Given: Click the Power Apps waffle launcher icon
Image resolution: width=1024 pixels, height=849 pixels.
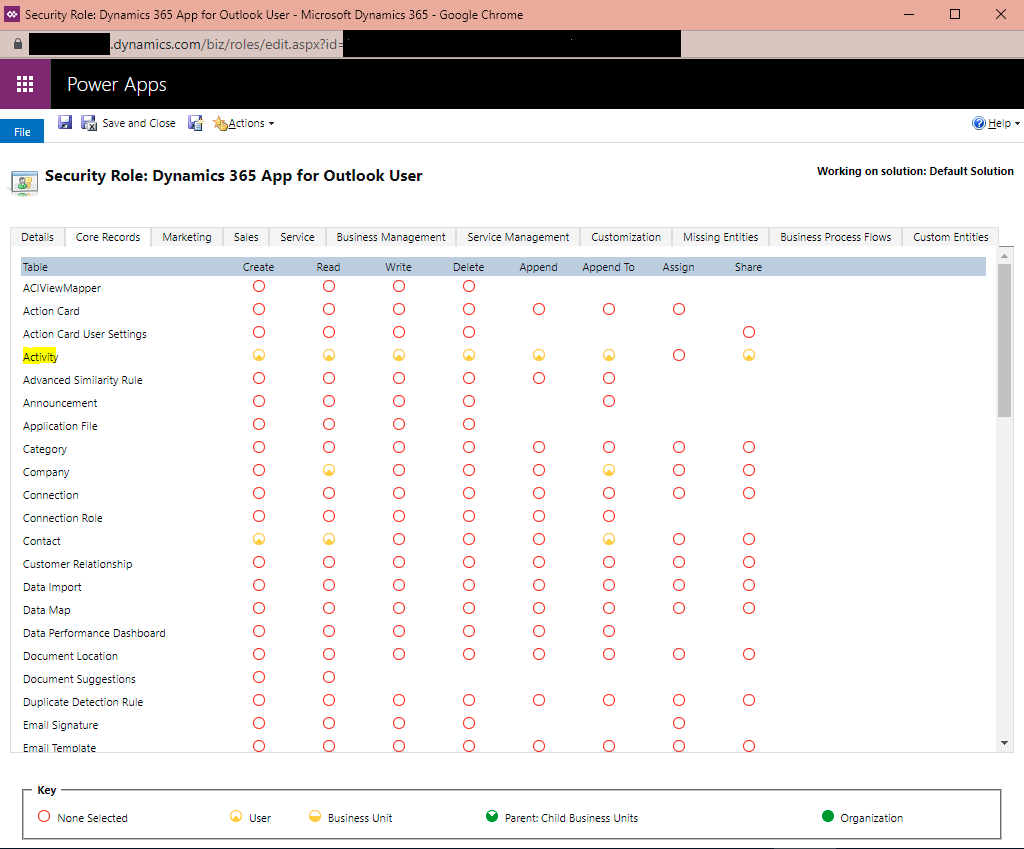Looking at the screenshot, I should [25, 84].
